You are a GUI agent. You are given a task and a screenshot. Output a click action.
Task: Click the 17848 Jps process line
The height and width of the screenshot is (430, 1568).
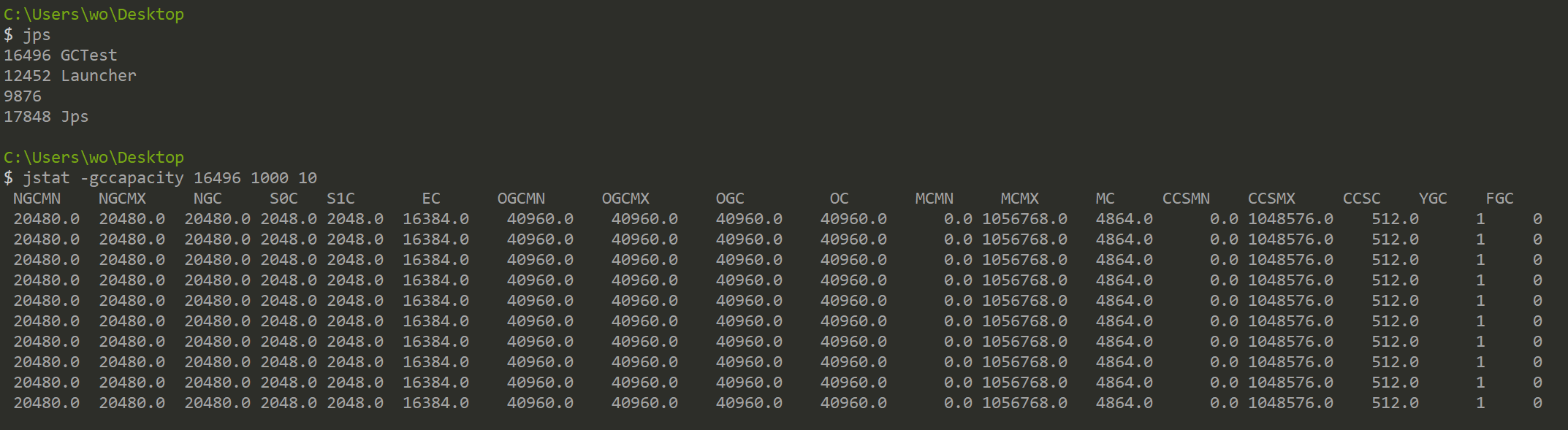46,117
